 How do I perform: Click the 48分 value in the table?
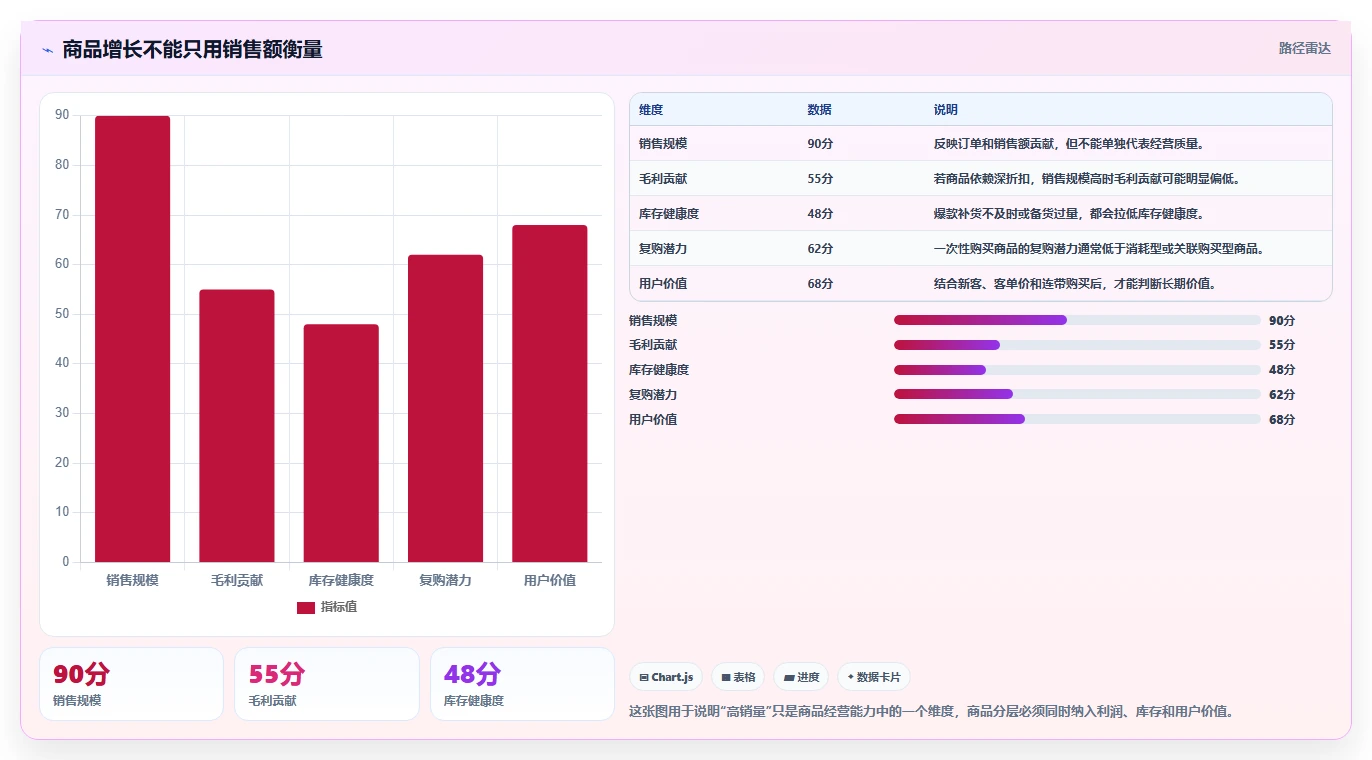pos(820,214)
